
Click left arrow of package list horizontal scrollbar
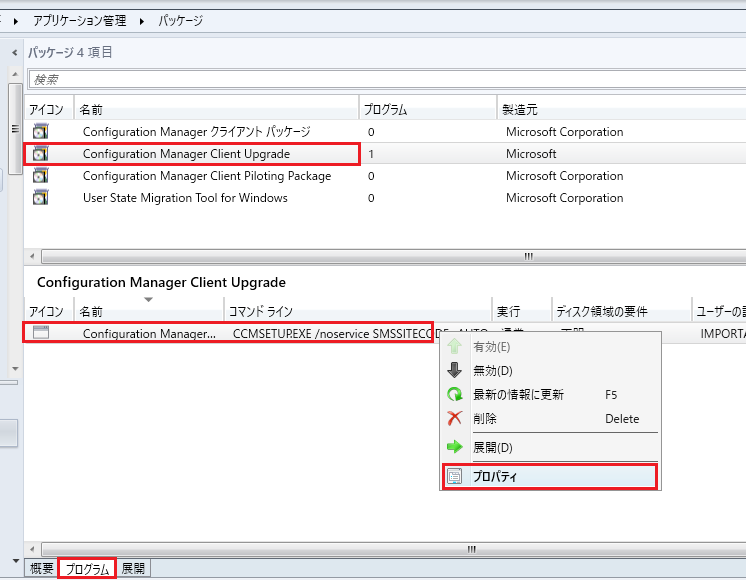click(32, 256)
